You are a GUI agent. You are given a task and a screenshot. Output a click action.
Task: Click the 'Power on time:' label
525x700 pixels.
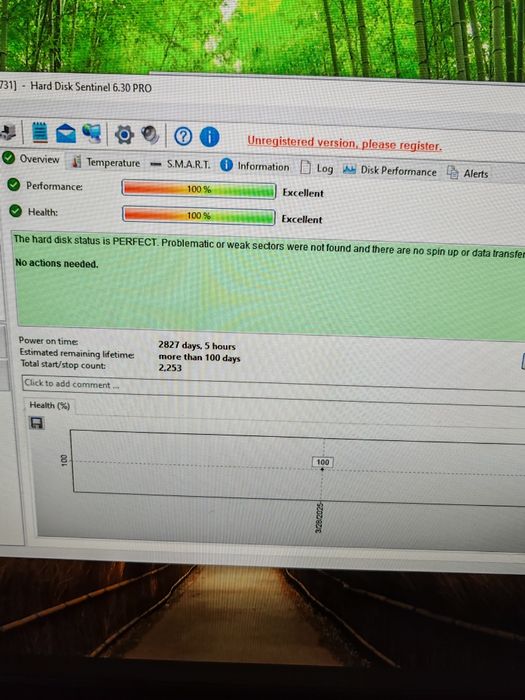[x=48, y=341]
